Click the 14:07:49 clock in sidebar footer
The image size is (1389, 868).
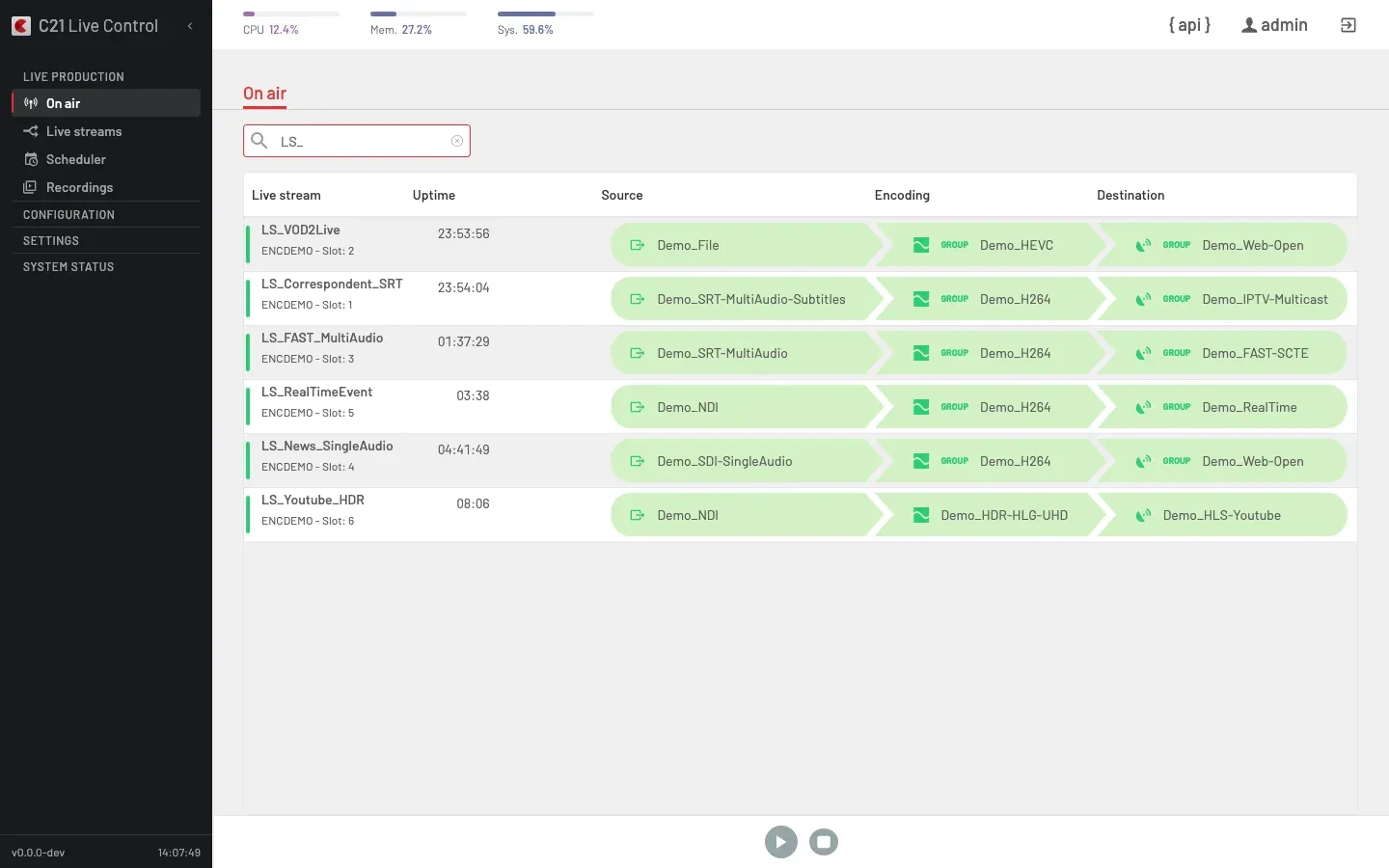(179, 853)
